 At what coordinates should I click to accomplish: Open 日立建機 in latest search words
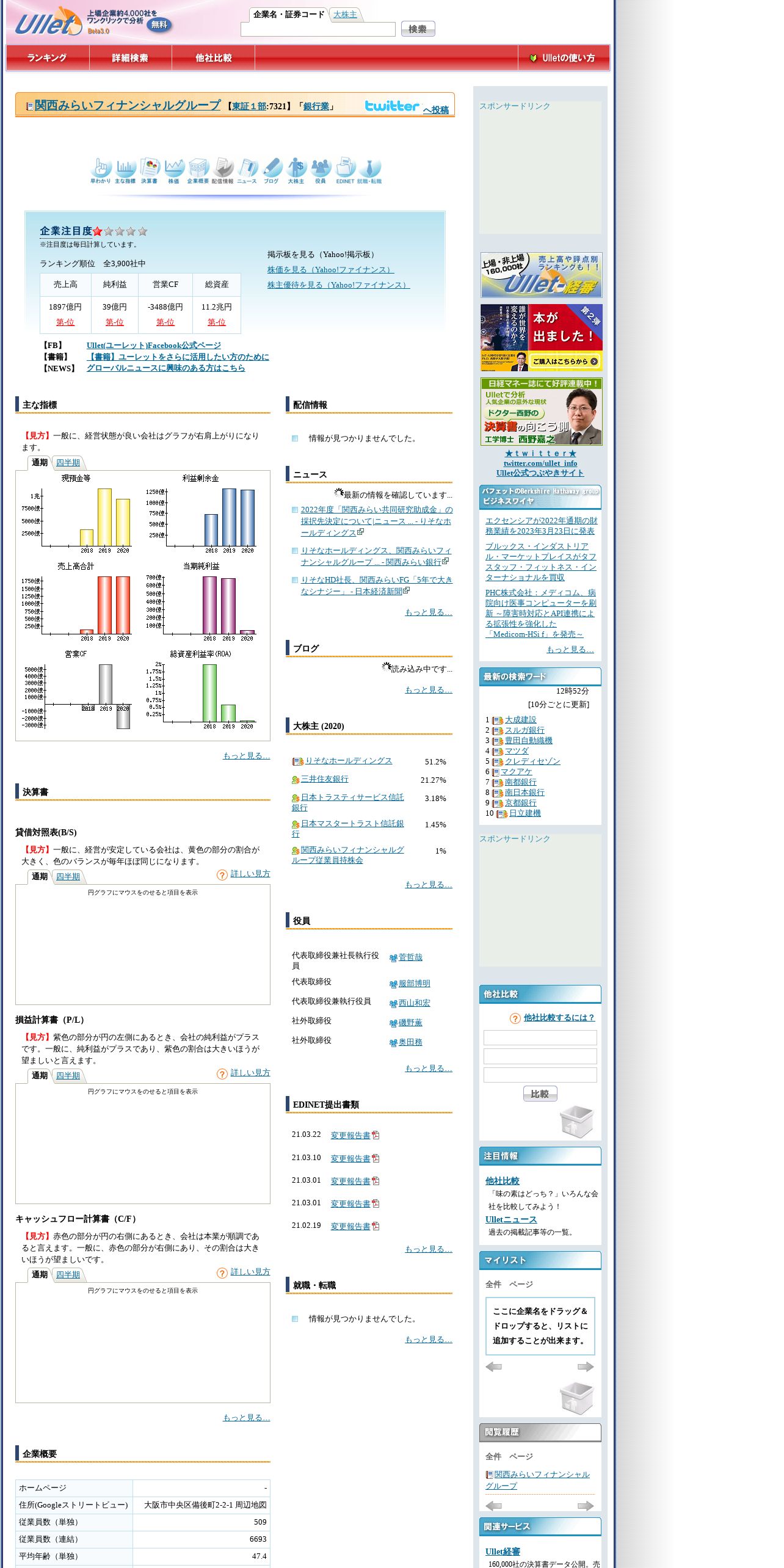click(525, 813)
